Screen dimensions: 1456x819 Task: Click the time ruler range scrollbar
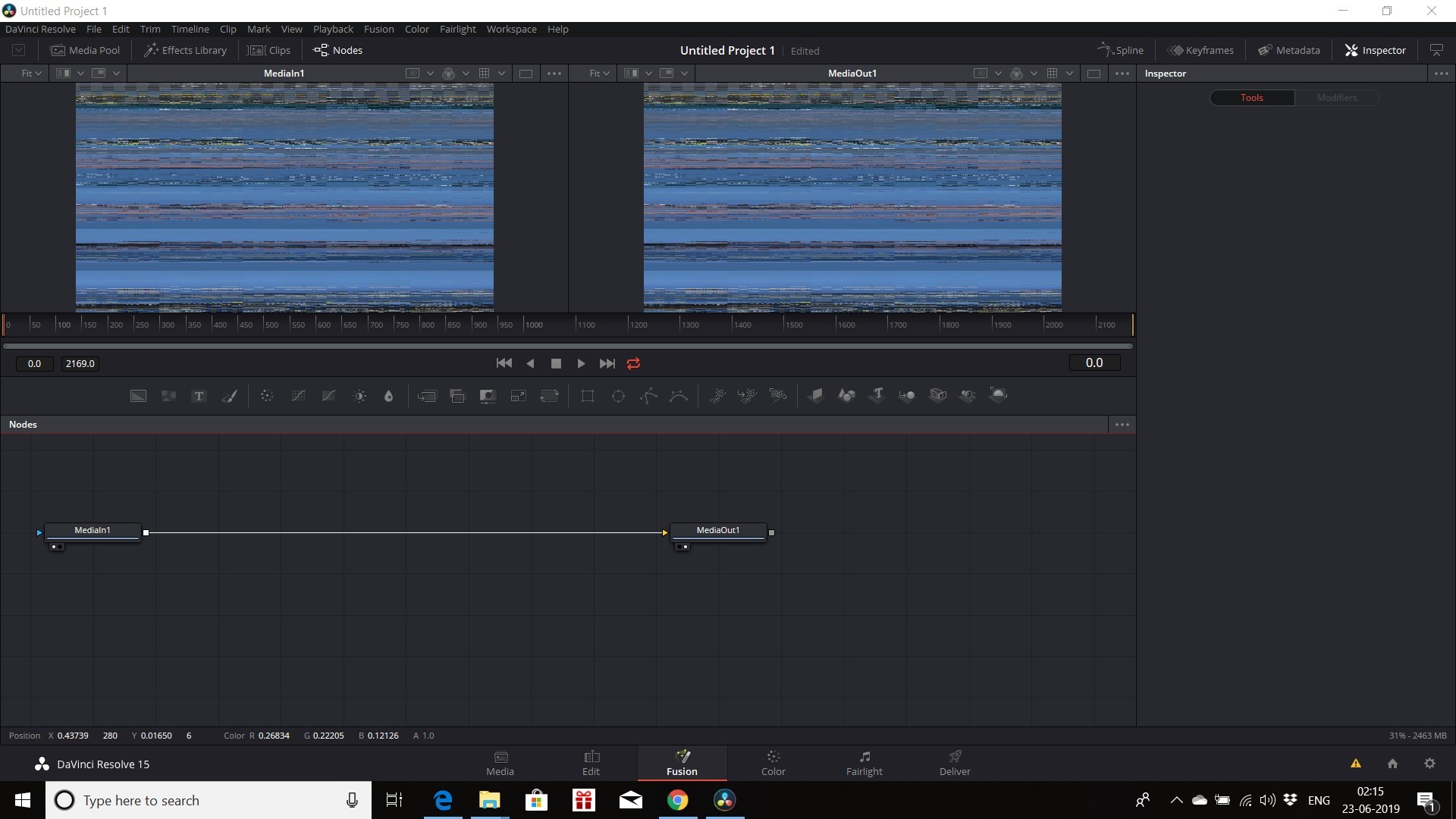click(x=567, y=346)
